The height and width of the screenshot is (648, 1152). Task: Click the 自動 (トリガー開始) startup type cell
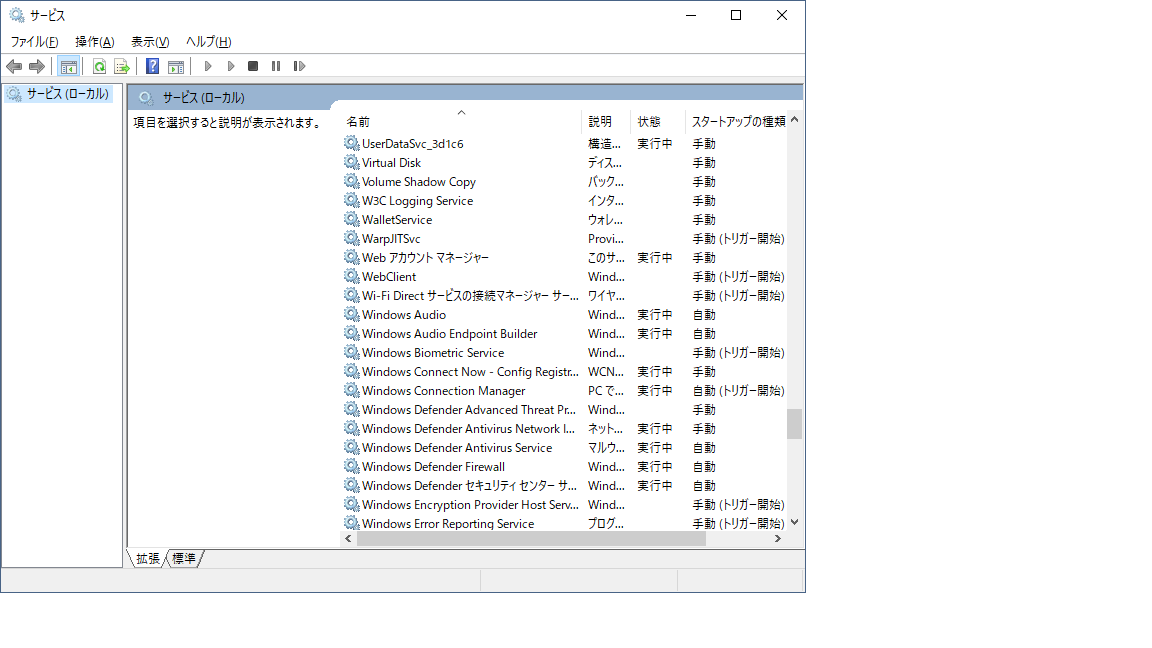point(738,391)
